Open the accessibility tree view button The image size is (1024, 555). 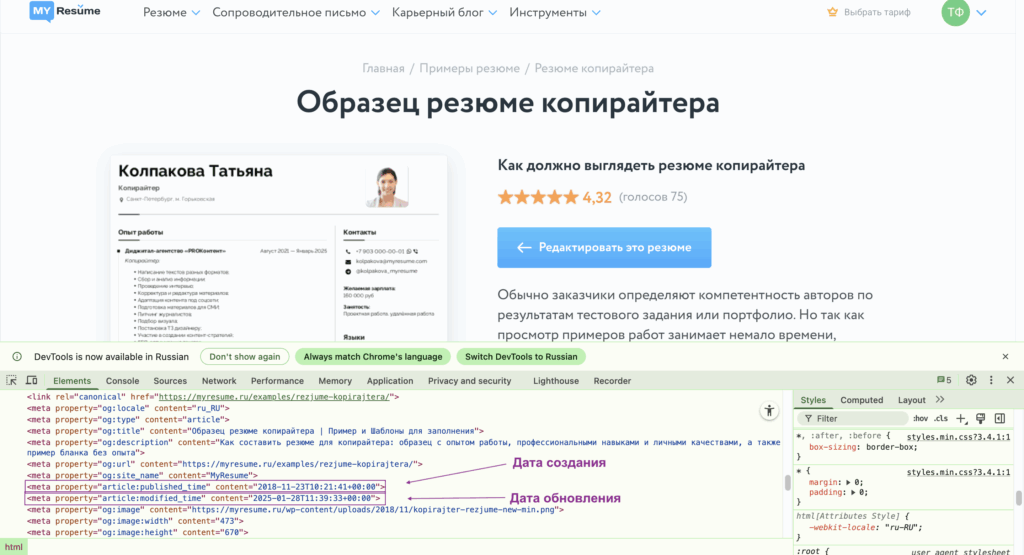(769, 411)
